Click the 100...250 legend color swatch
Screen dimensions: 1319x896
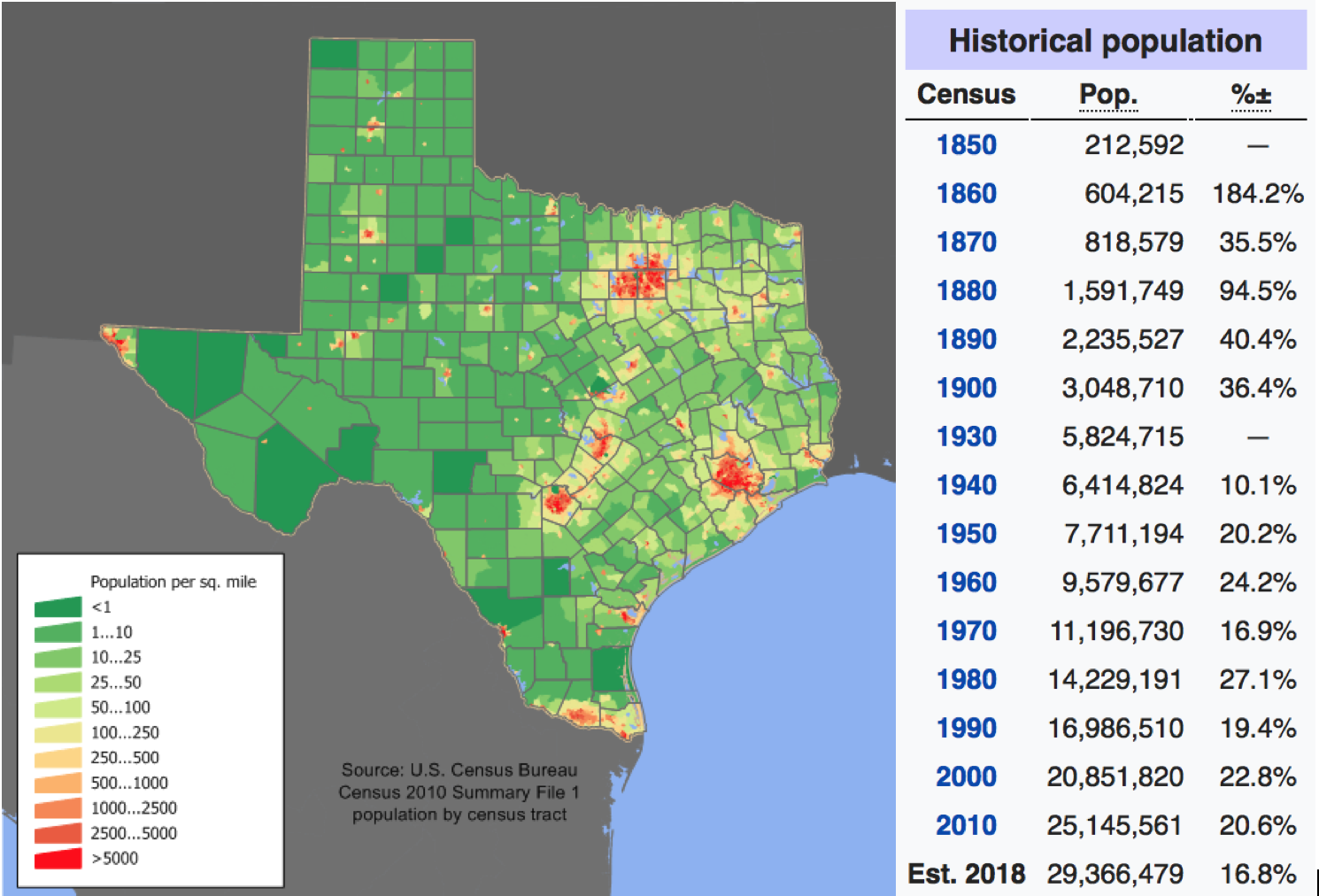pos(58,733)
